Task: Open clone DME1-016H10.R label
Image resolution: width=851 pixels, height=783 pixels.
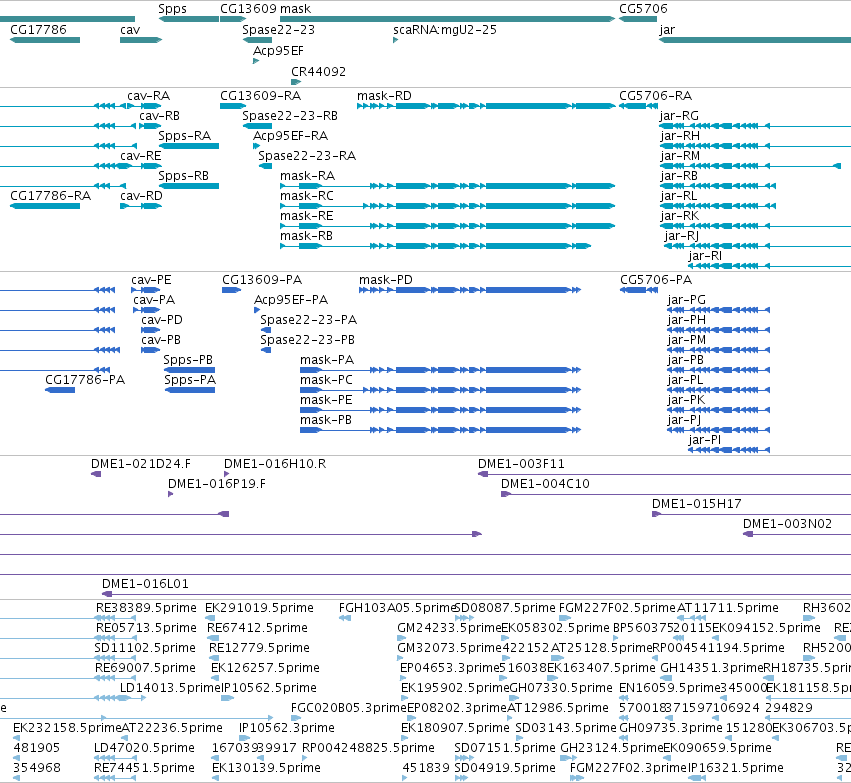Action: coord(275,464)
